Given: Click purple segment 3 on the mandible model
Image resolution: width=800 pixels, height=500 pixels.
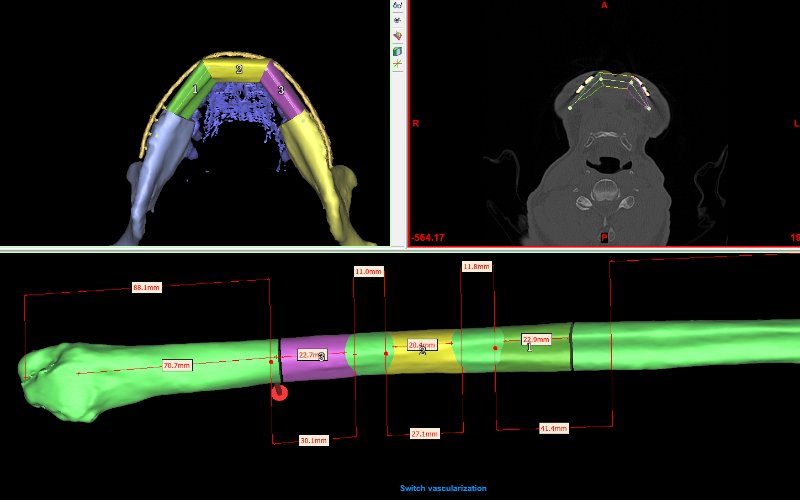Looking at the screenshot, I should pyautogui.click(x=285, y=95).
